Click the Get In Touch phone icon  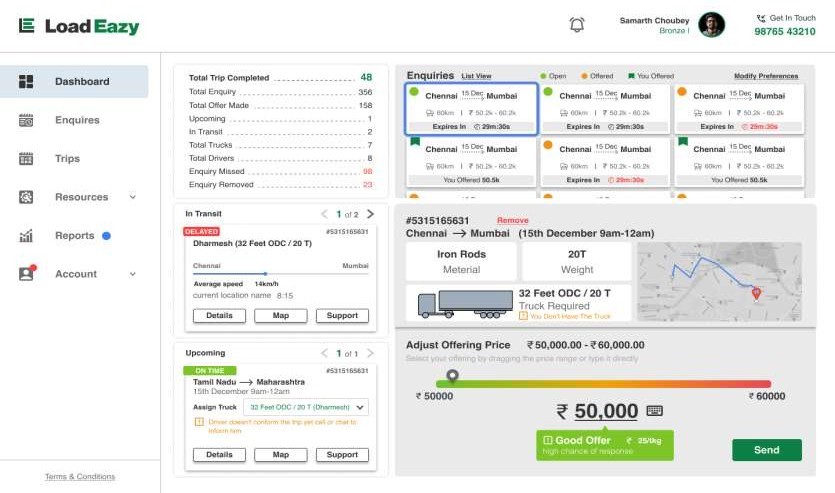point(761,18)
